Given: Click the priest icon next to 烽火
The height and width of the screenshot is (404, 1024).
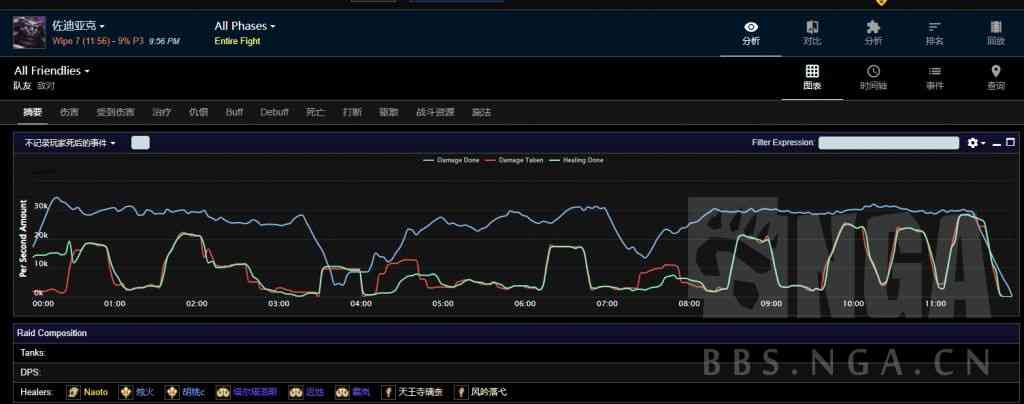Looking at the screenshot, I should coord(125,392).
